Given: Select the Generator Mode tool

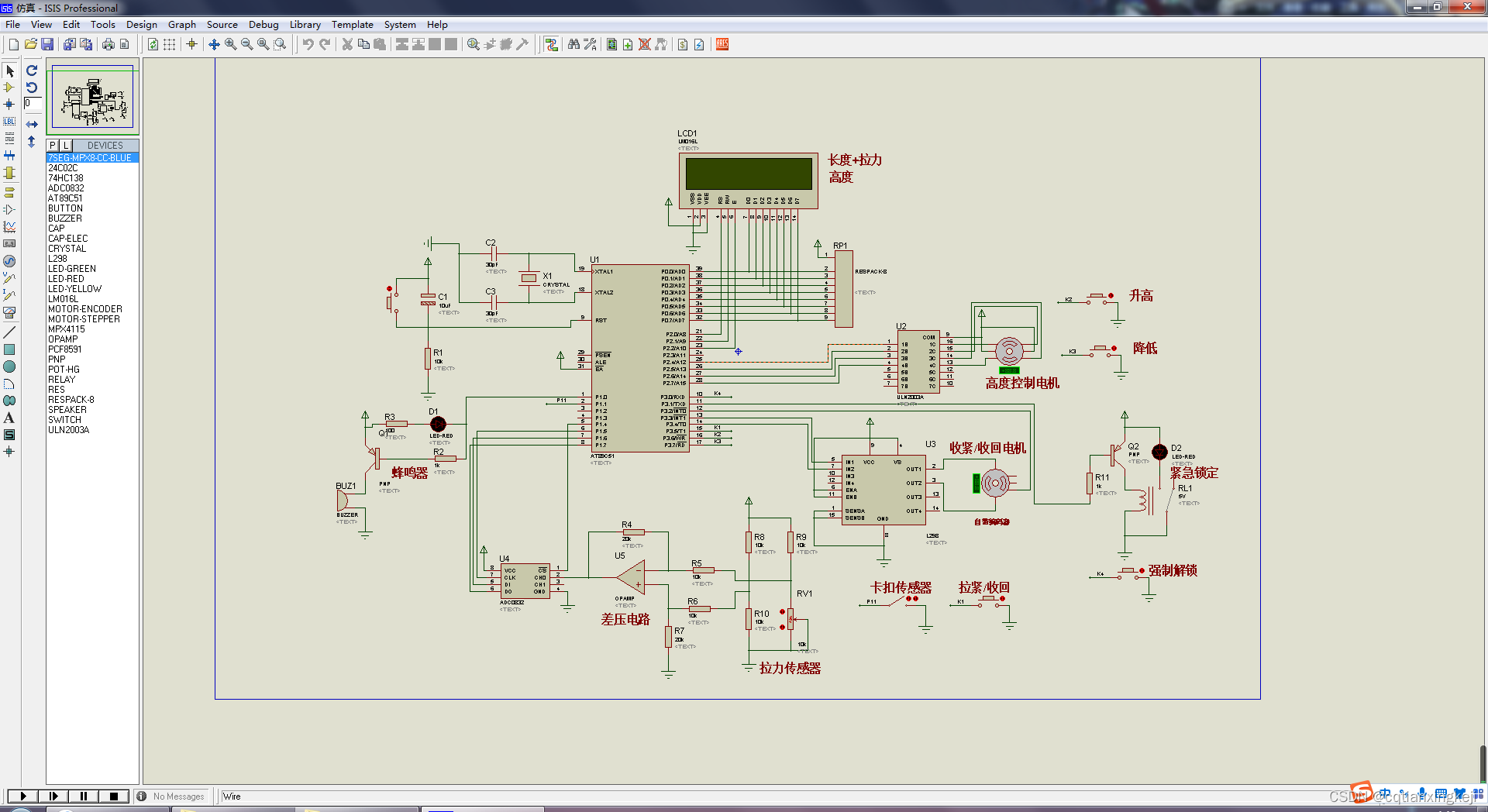Looking at the screenshot, I should tap(9, 261).
